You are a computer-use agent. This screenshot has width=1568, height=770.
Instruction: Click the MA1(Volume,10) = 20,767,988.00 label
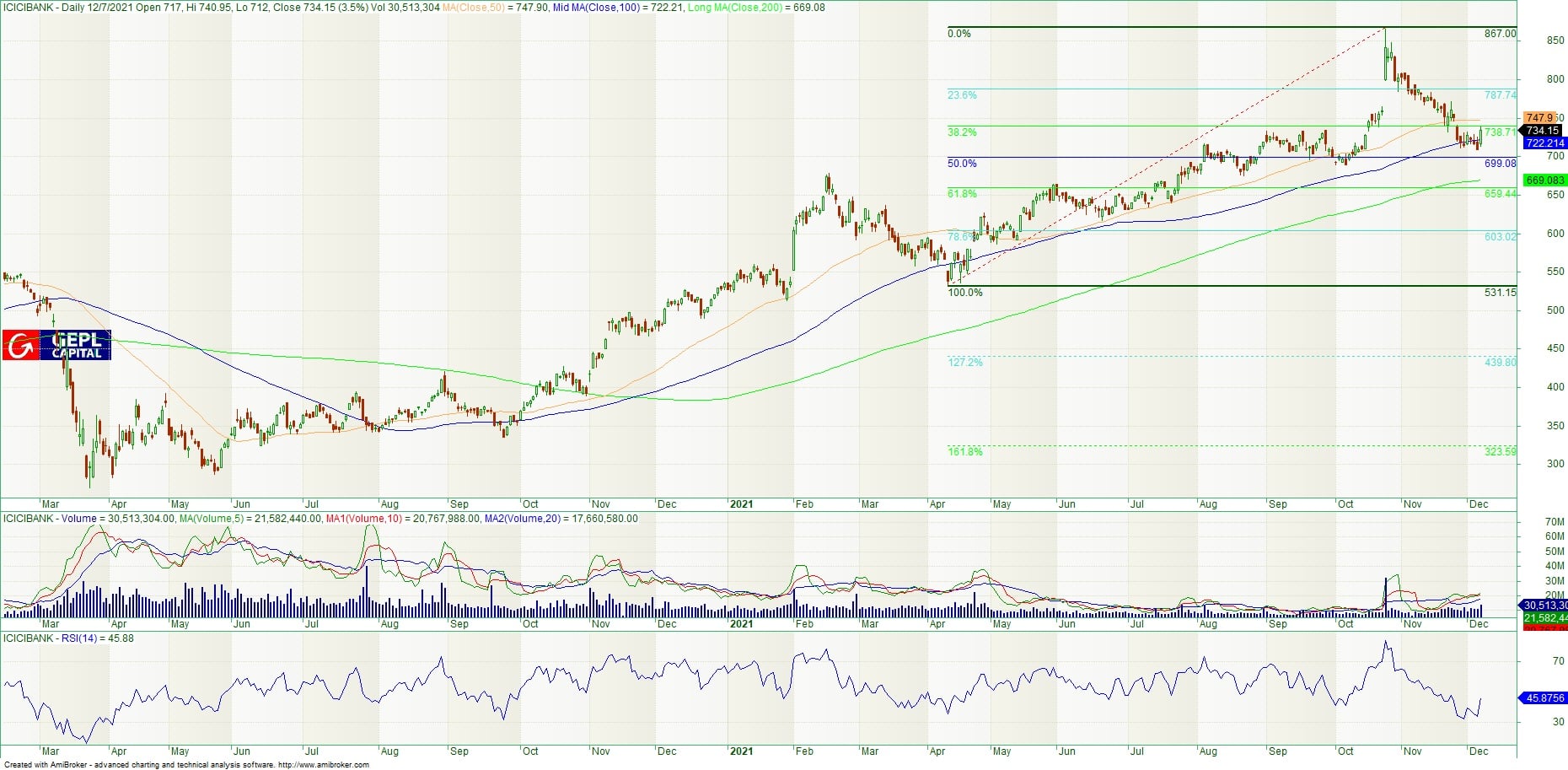click(x=403, y=519)
